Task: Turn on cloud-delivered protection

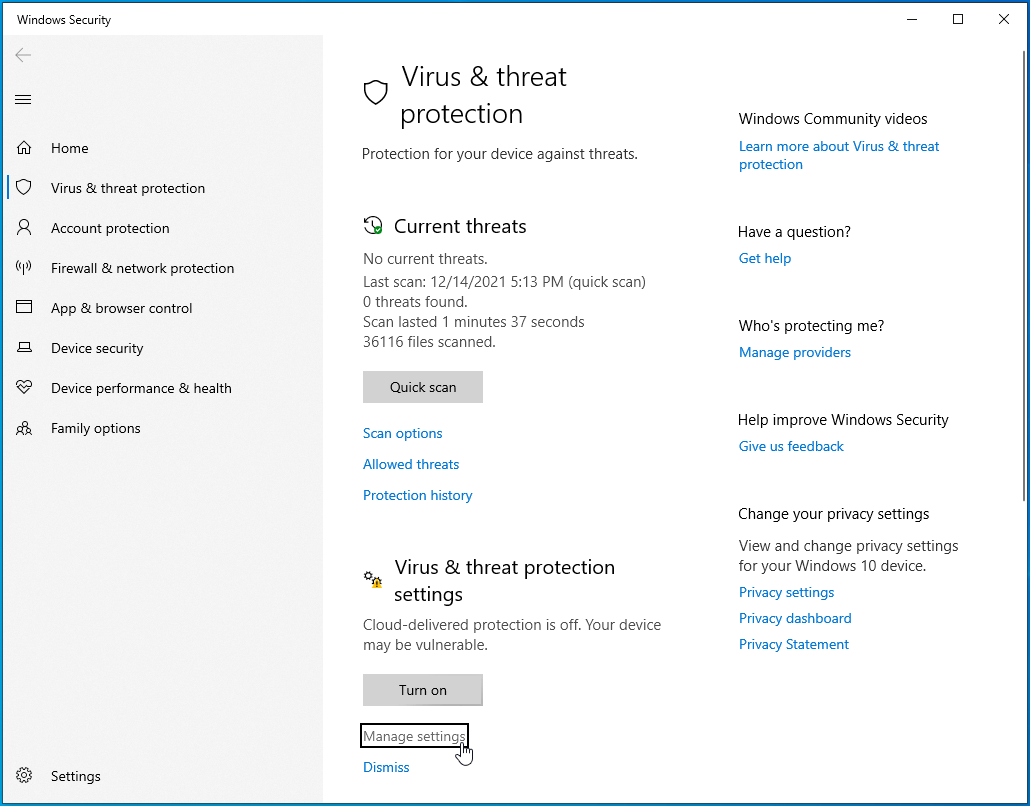Action: pyautogui.click(x=422, y=689)
